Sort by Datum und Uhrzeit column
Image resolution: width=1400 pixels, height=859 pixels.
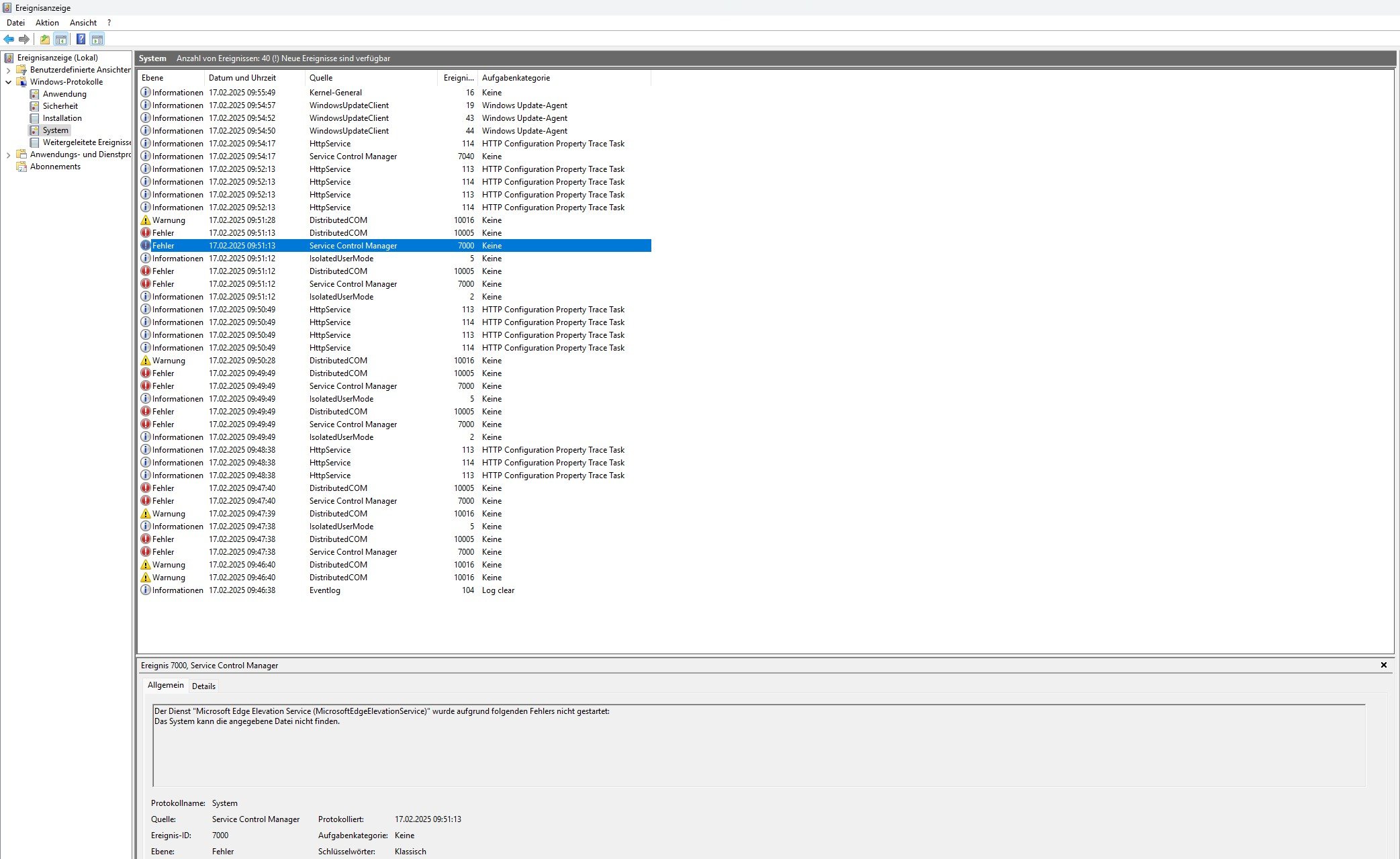click(242, 78)
